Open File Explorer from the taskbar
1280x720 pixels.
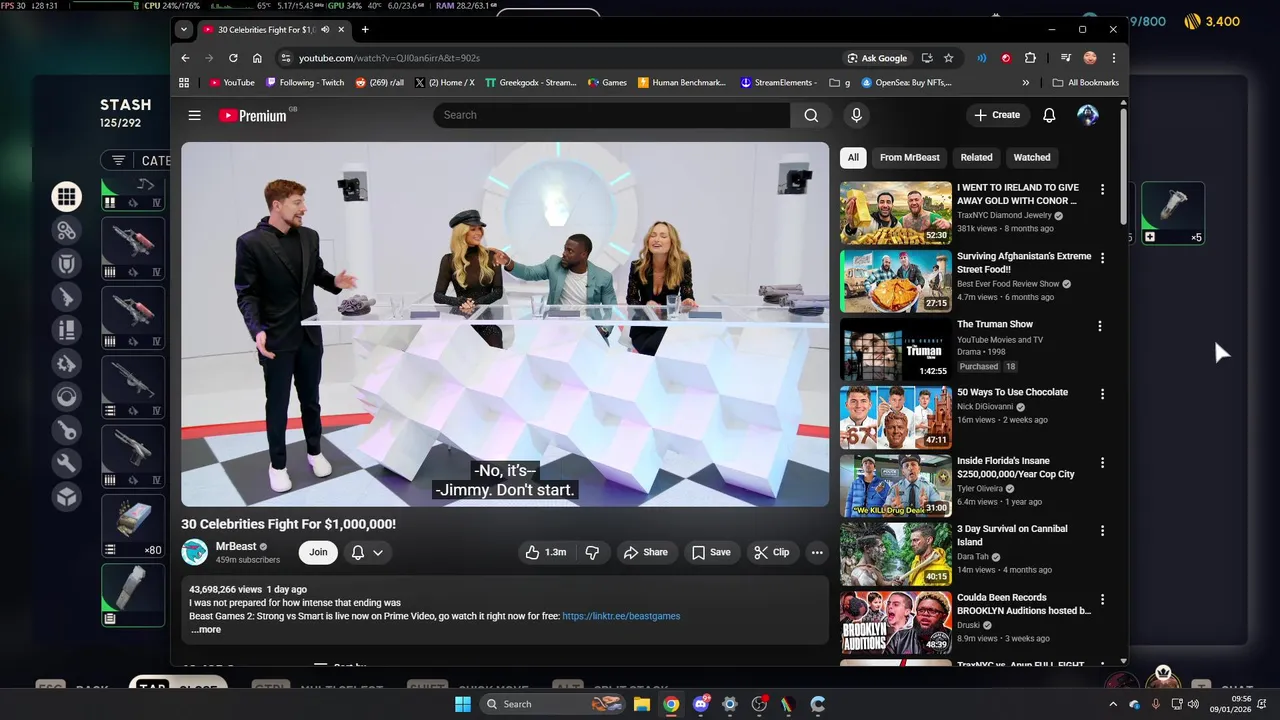click(x=642, y=704)
